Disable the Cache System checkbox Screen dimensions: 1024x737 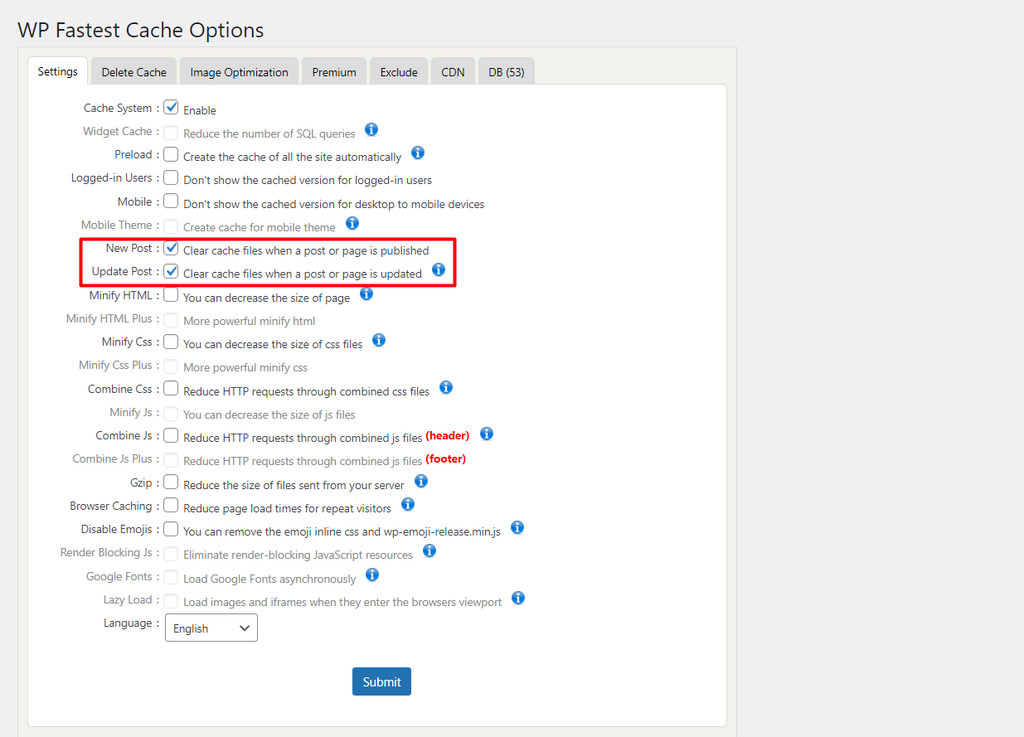click(x=170, y=107)
